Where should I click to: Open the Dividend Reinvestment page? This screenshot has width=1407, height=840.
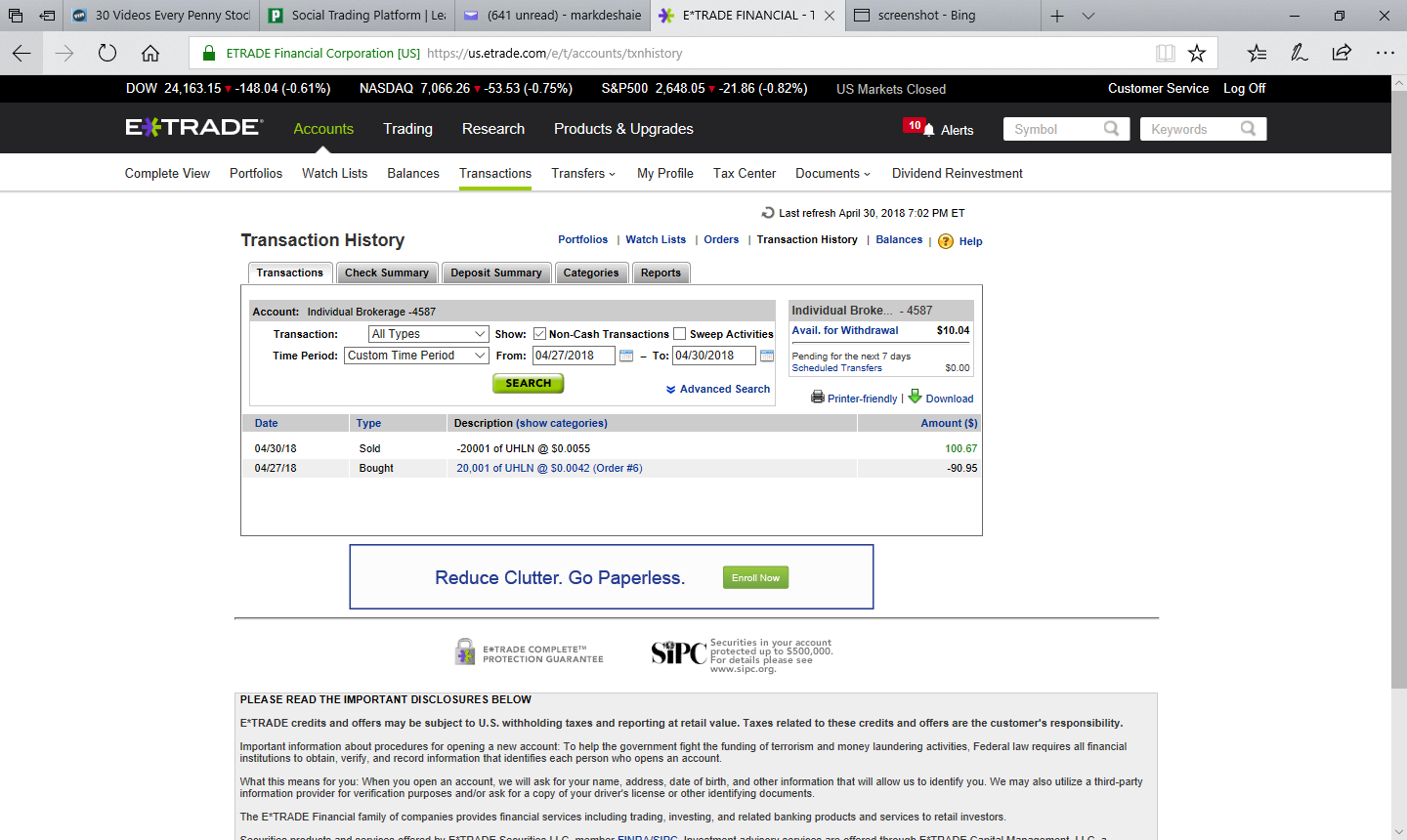tap(958, 173)
